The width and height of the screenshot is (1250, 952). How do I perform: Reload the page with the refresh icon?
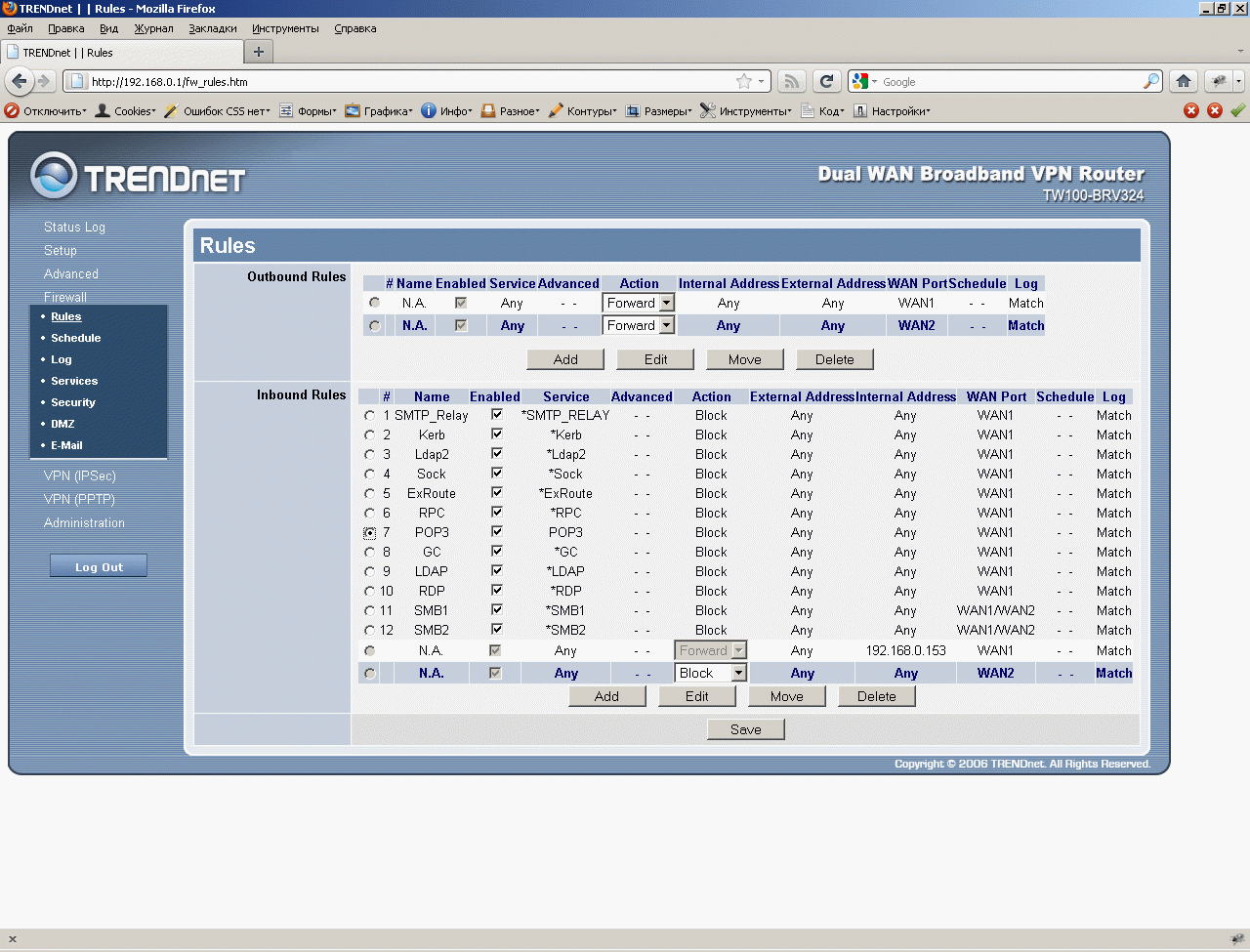point(827,81)
